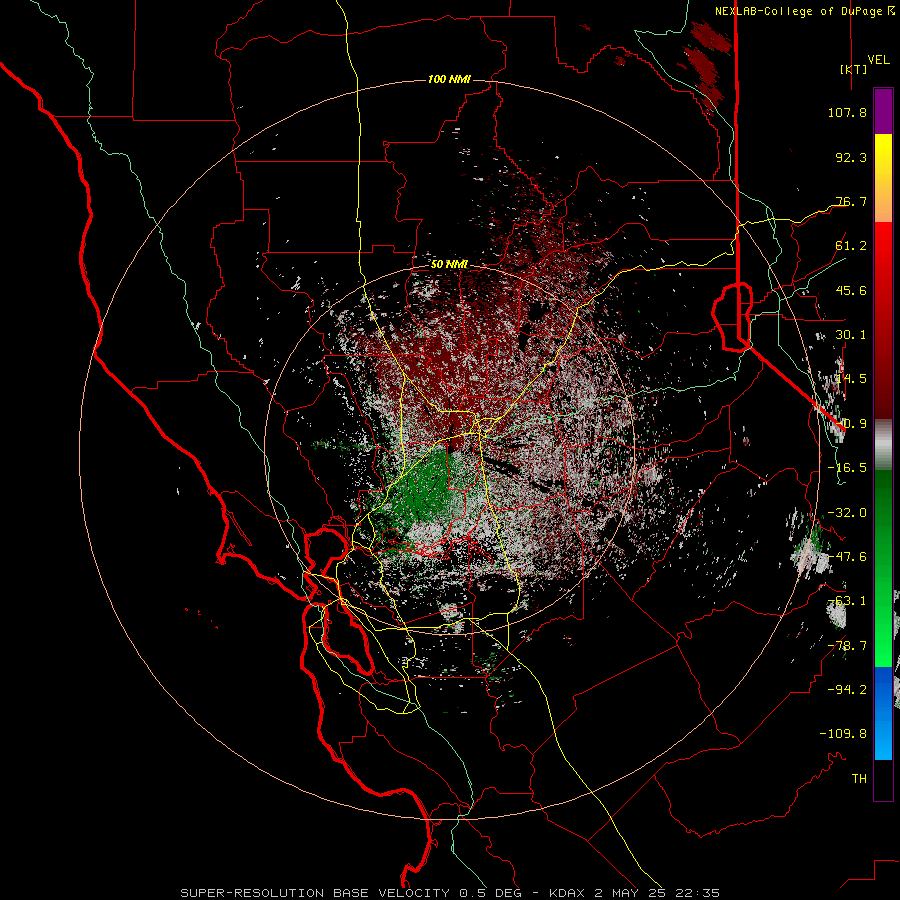Select the -32.0 velocity scale value
Screen dimensions: 900x900
point(847,513)
